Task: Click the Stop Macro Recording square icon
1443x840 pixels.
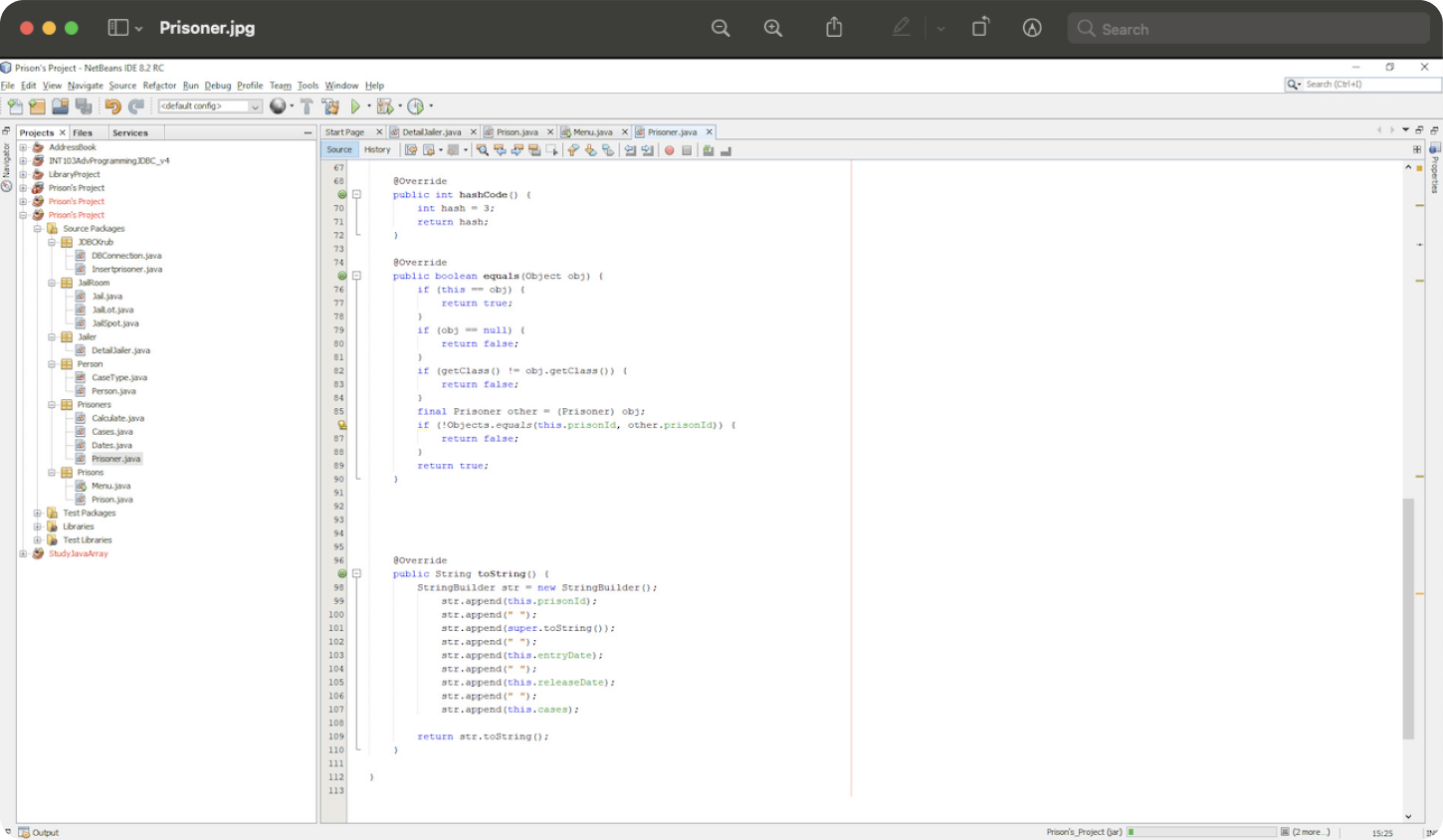Action: pyautogui.click(x=687, y=150)
